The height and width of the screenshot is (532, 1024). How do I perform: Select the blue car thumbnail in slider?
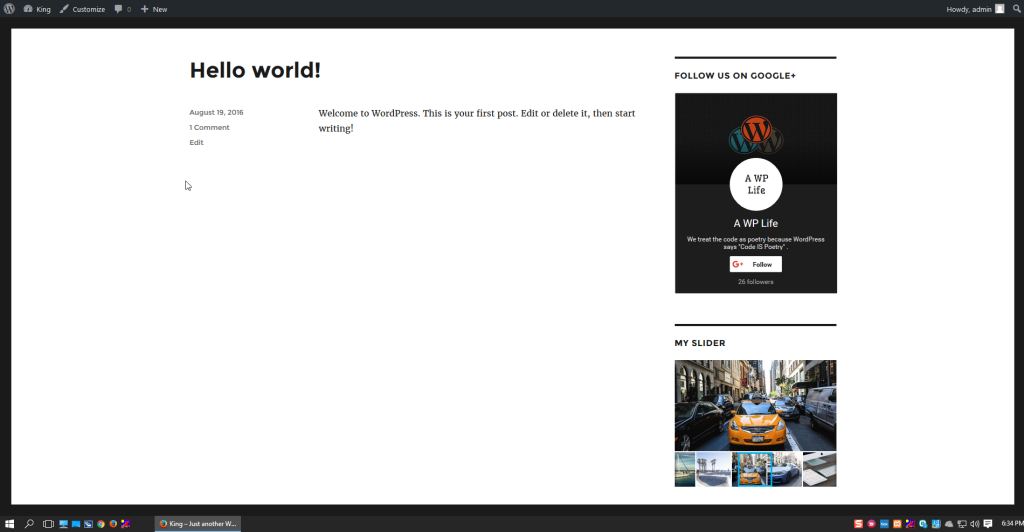coord(786,469)
